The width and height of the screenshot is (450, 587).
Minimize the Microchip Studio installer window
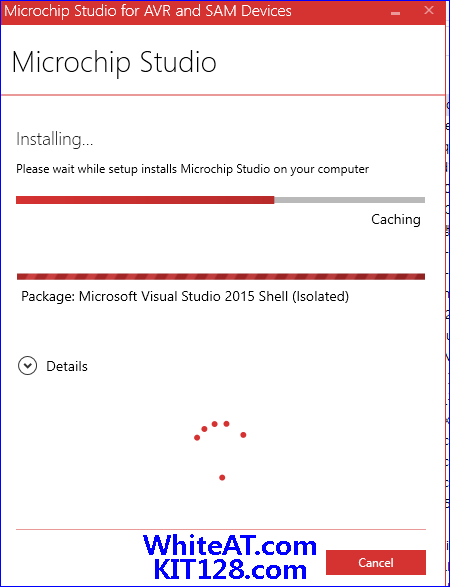[x=395, y=13]
